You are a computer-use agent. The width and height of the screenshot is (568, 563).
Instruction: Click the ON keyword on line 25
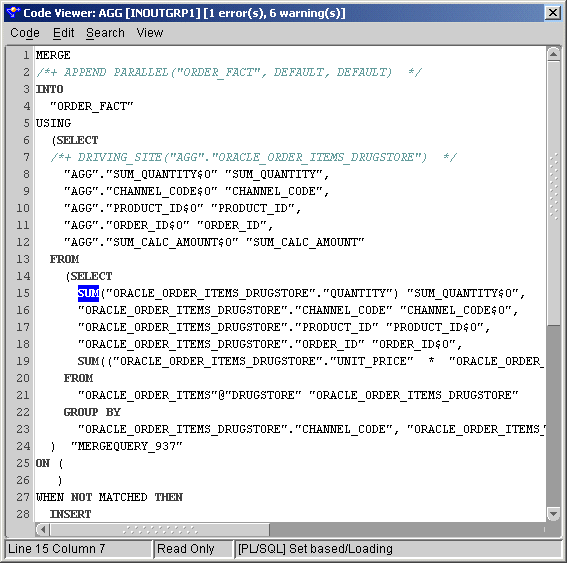[x=42, y=463]
